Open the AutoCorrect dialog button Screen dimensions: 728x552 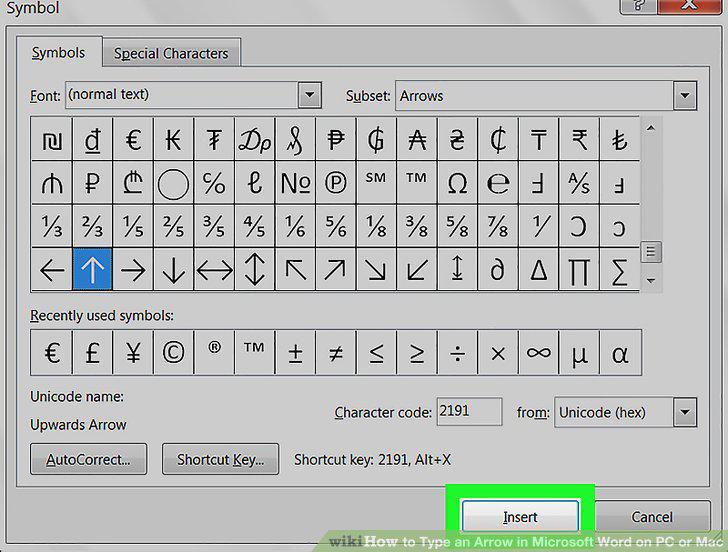click(88, 459)
